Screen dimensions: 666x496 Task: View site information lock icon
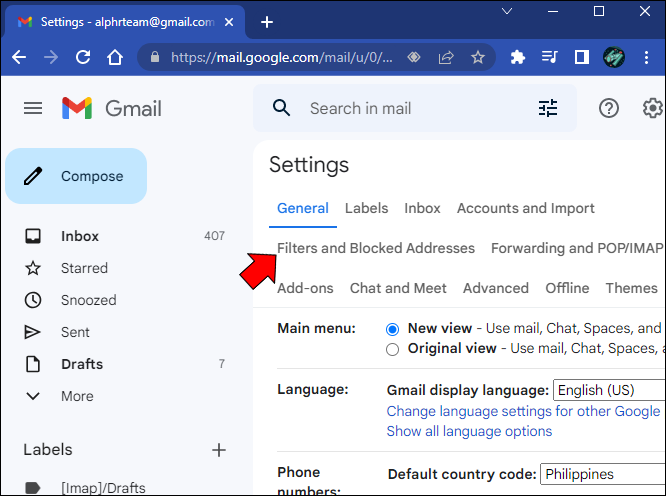pos(155,57)
